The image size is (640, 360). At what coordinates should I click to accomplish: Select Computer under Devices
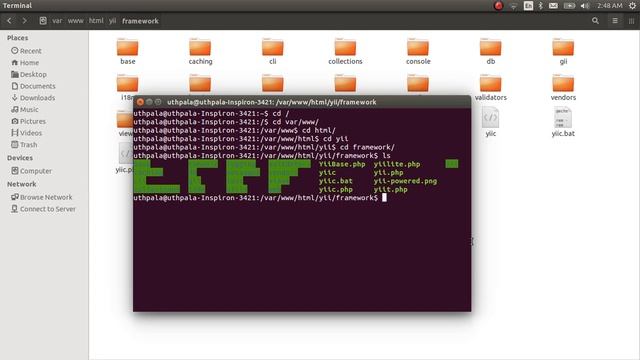tap(31, 171)
